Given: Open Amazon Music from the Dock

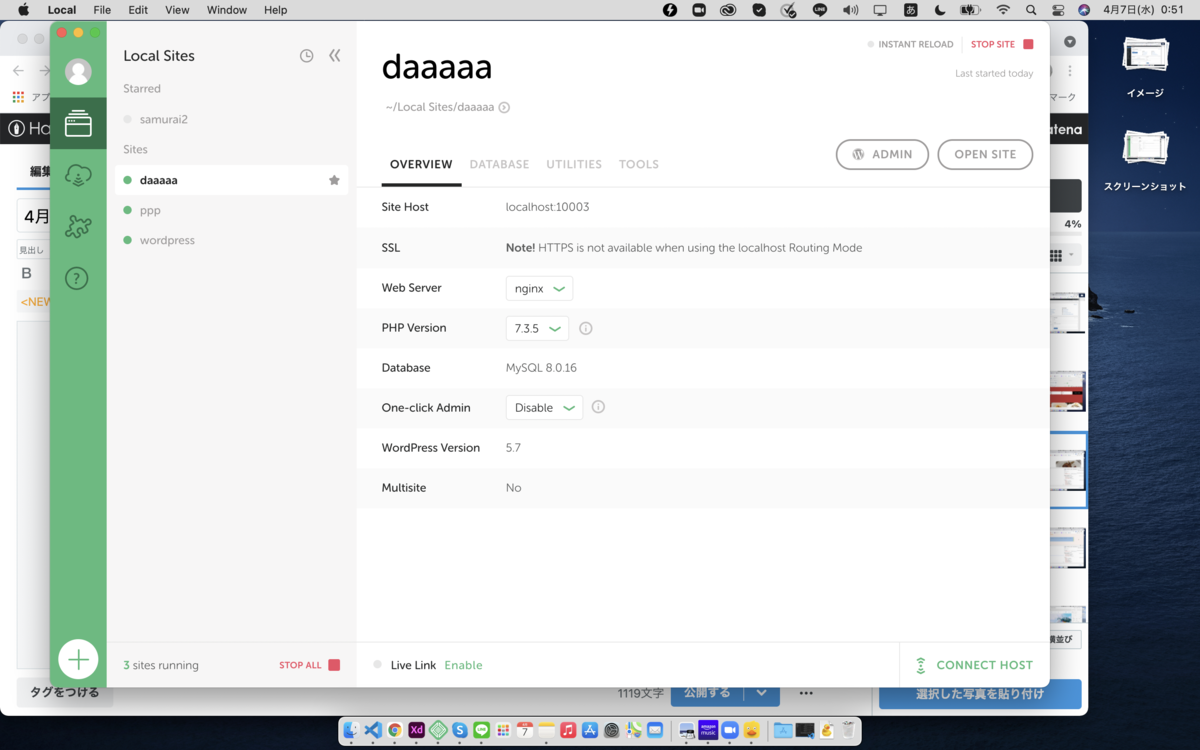Looking at the screenshot, I should tap(708, 731).
